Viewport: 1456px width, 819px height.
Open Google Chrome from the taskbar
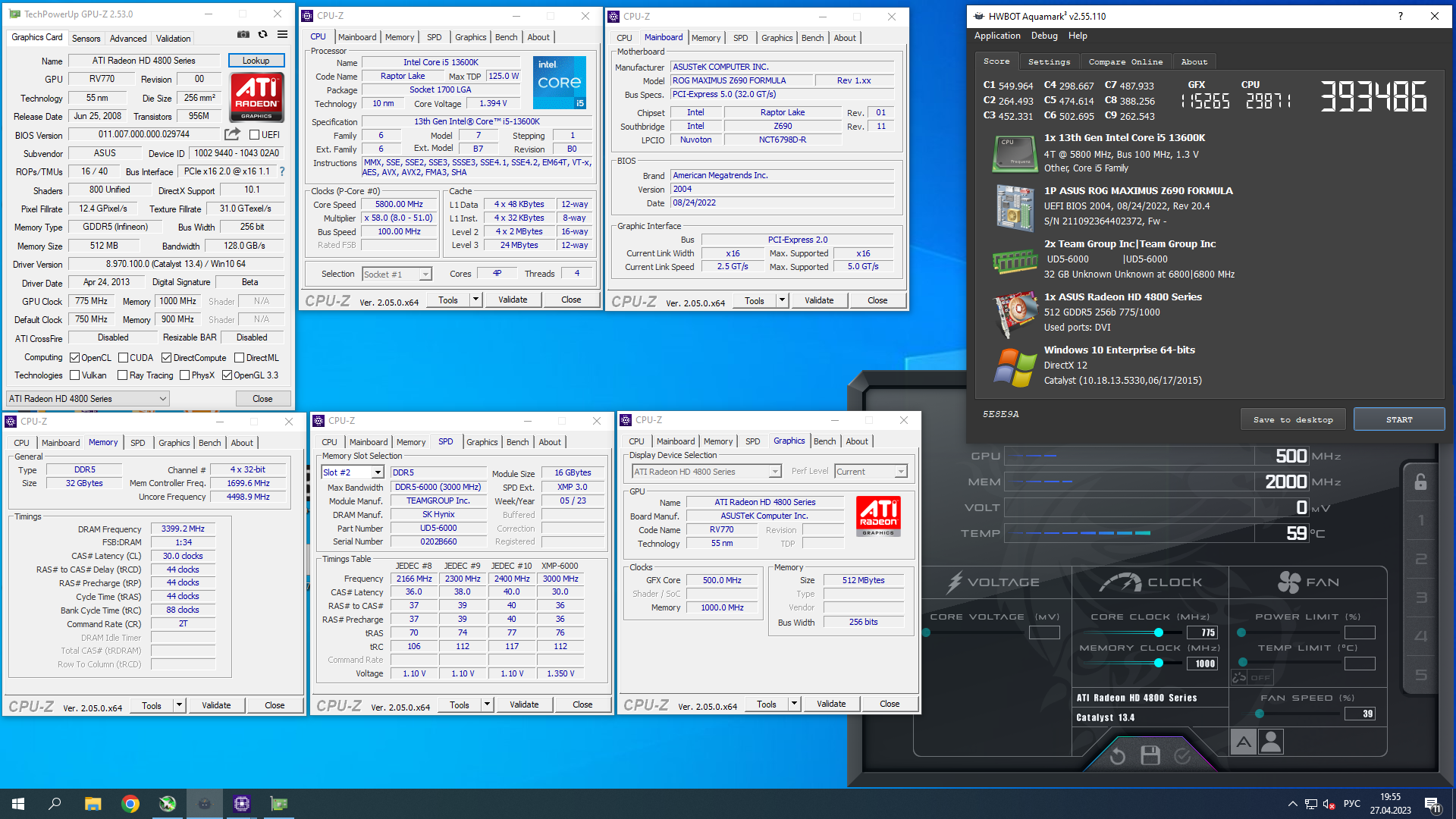tap(130, 804)
